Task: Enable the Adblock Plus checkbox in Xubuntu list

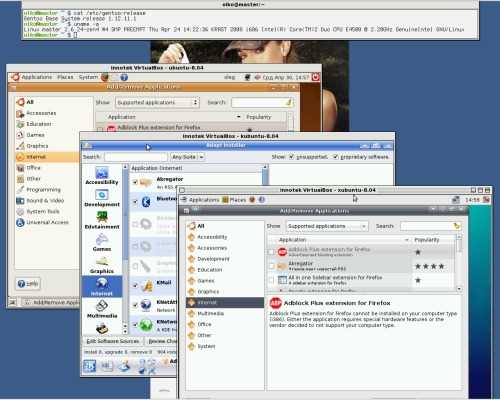Action: point(272,252)
